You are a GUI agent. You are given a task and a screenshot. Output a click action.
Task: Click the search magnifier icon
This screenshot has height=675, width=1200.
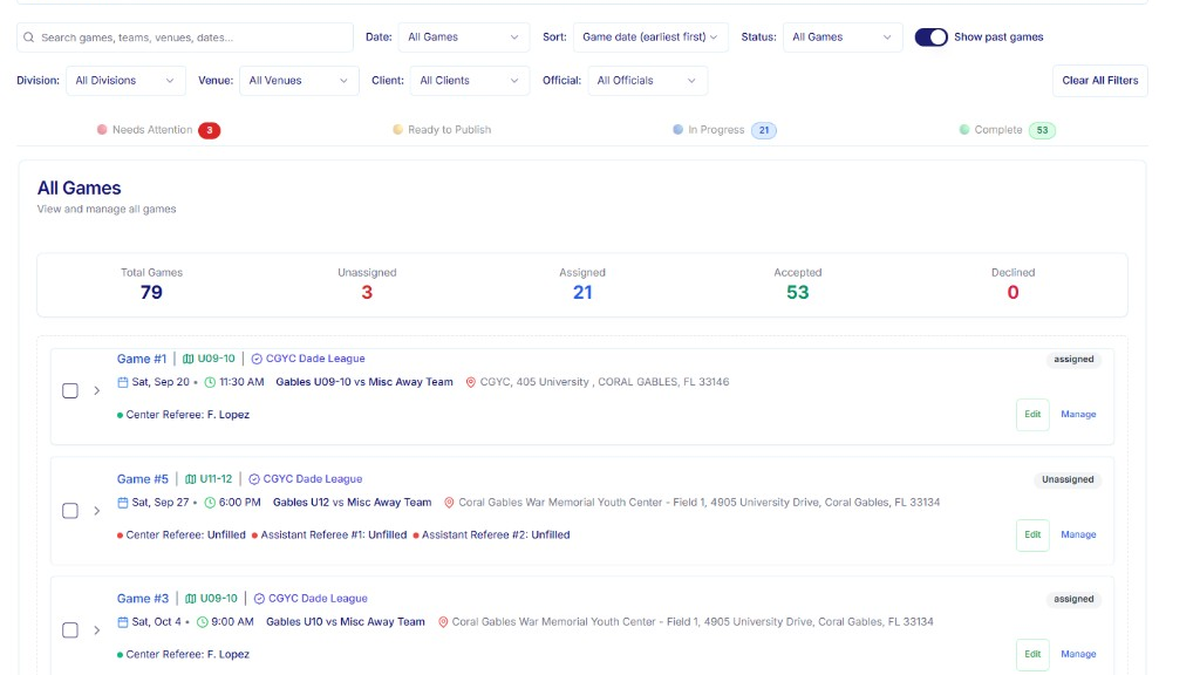[x=29, y=37]
